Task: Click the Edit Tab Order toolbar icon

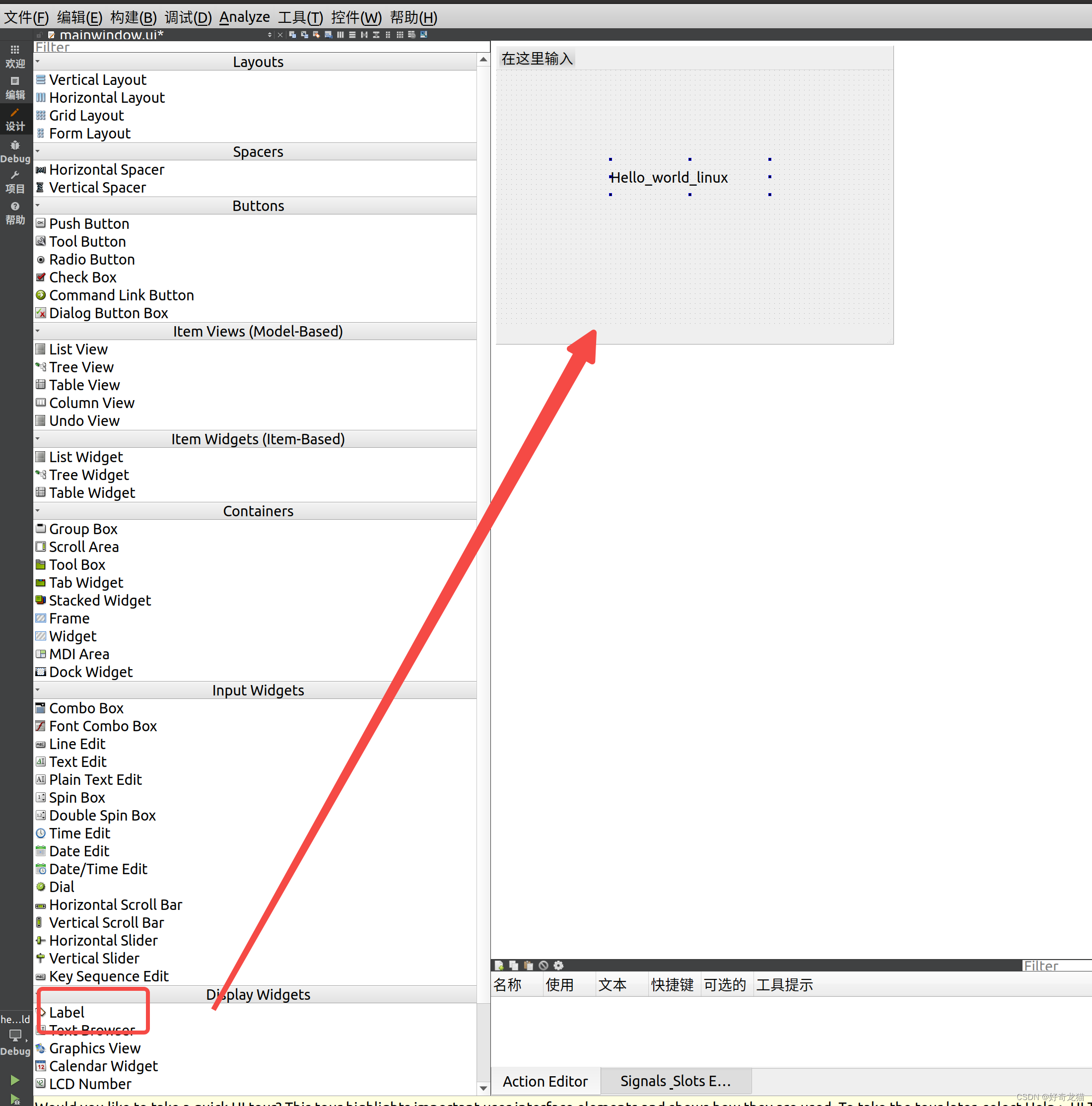Action: point(329,35)
